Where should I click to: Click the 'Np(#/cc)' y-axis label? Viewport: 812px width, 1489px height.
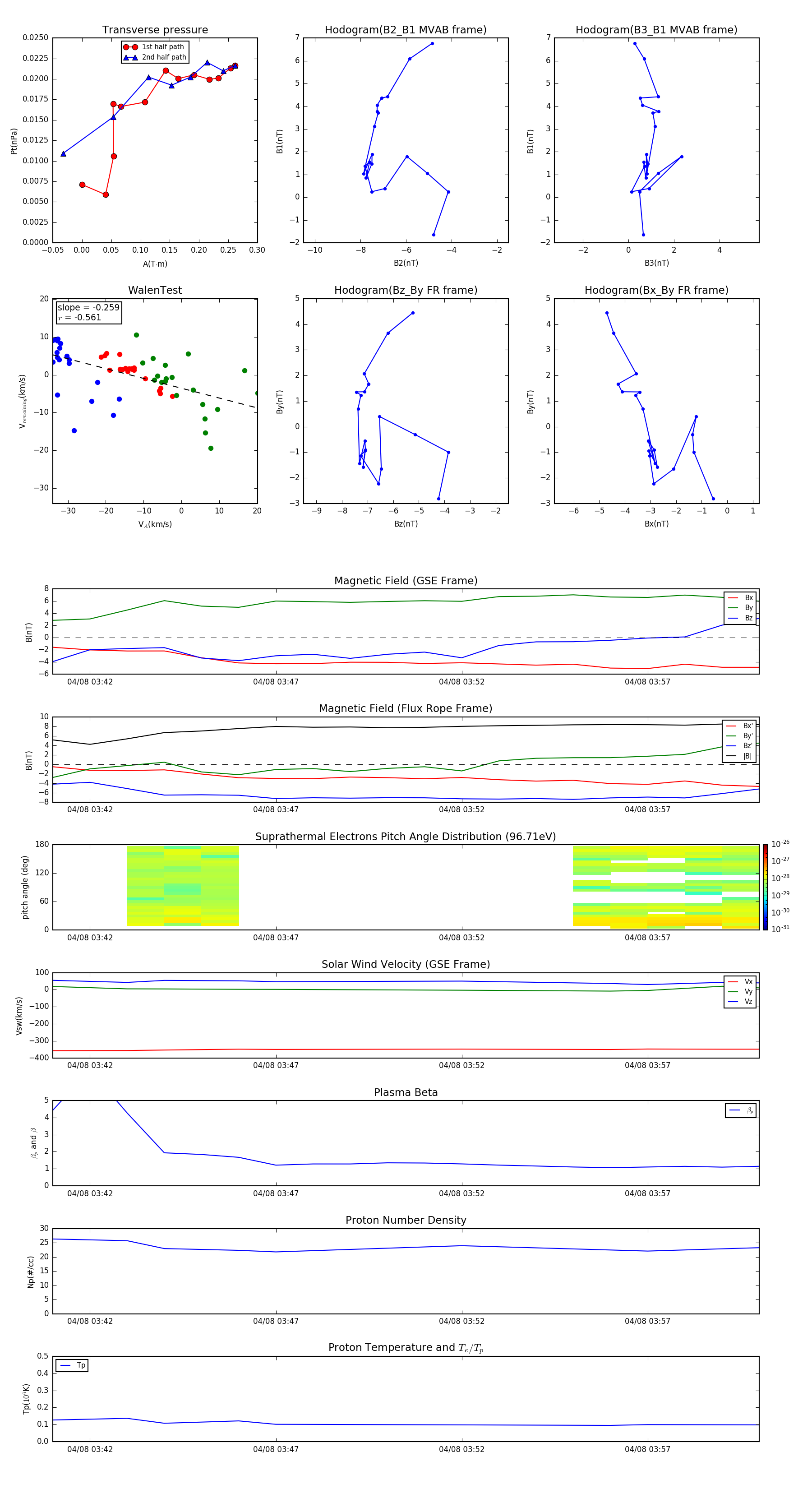tap(31, 1272)
